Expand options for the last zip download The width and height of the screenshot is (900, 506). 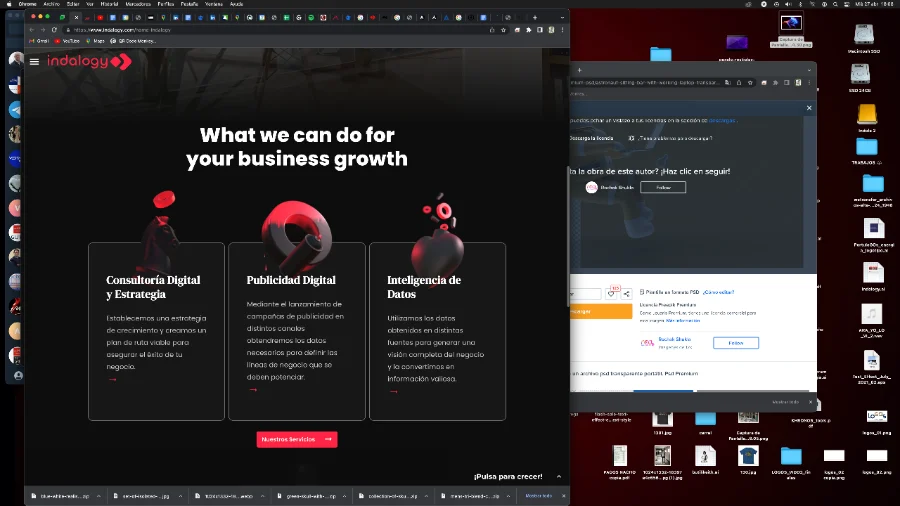coord(509,496)
